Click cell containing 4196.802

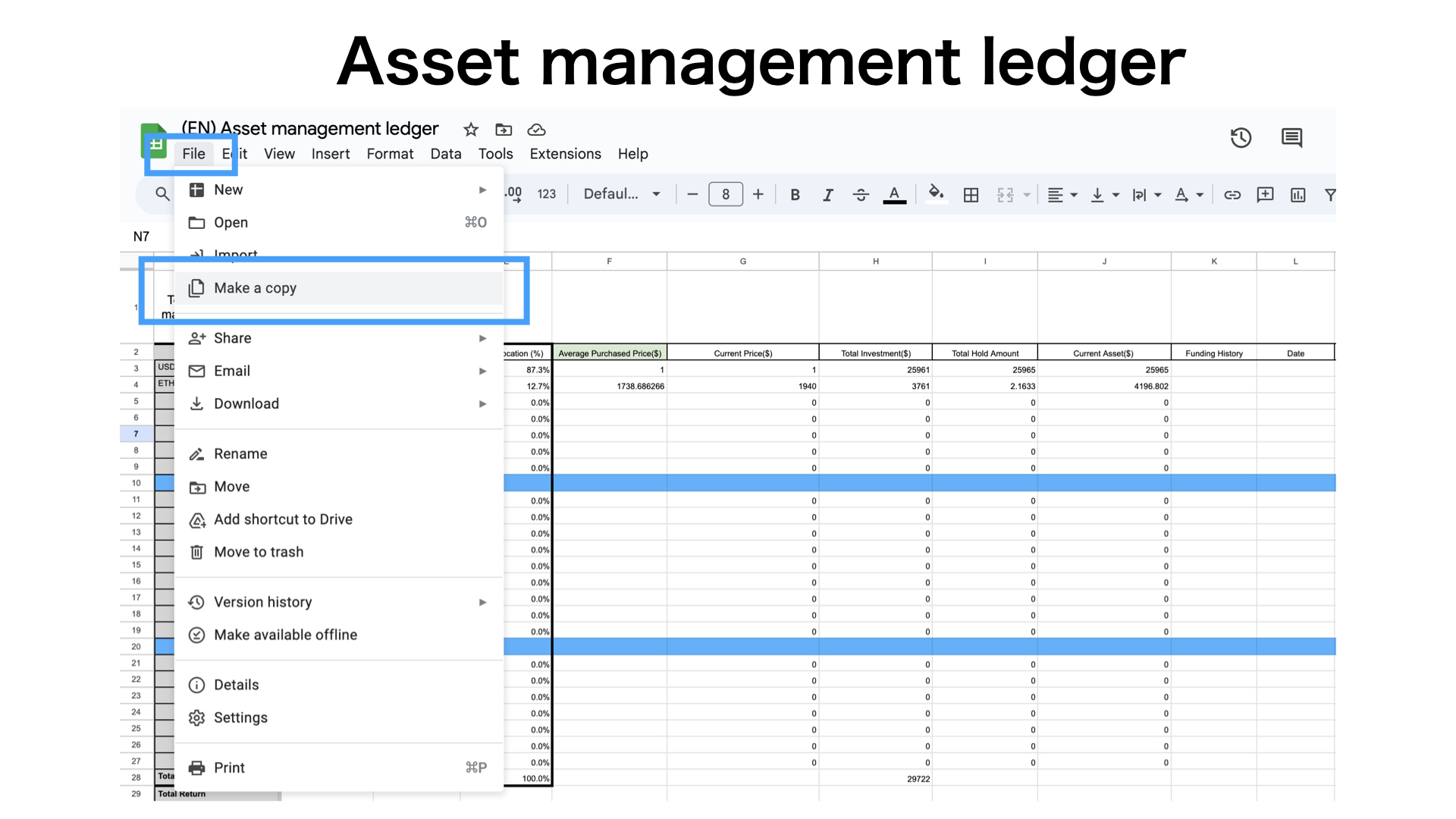(1104, 386)
